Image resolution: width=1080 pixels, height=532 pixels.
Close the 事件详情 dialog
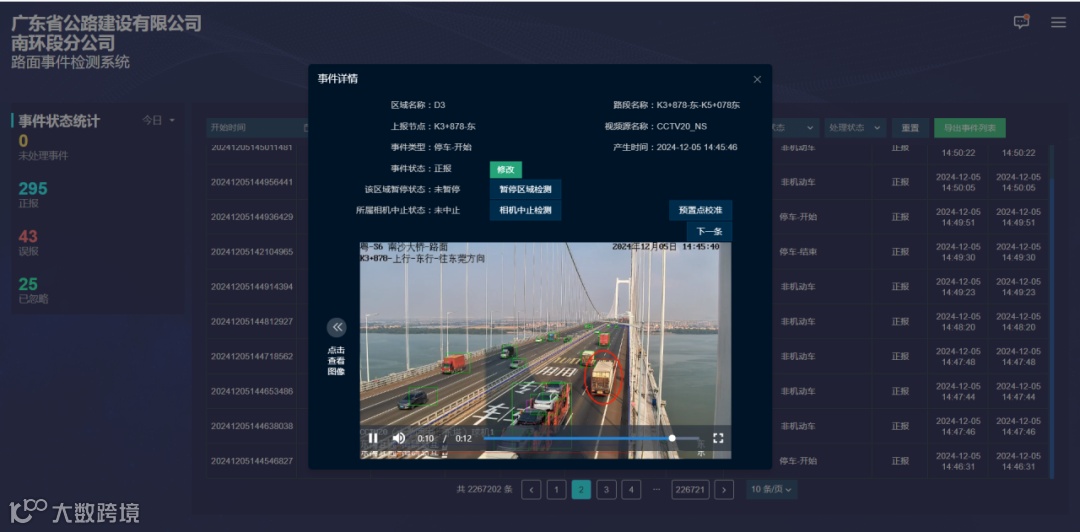(757, 79)
